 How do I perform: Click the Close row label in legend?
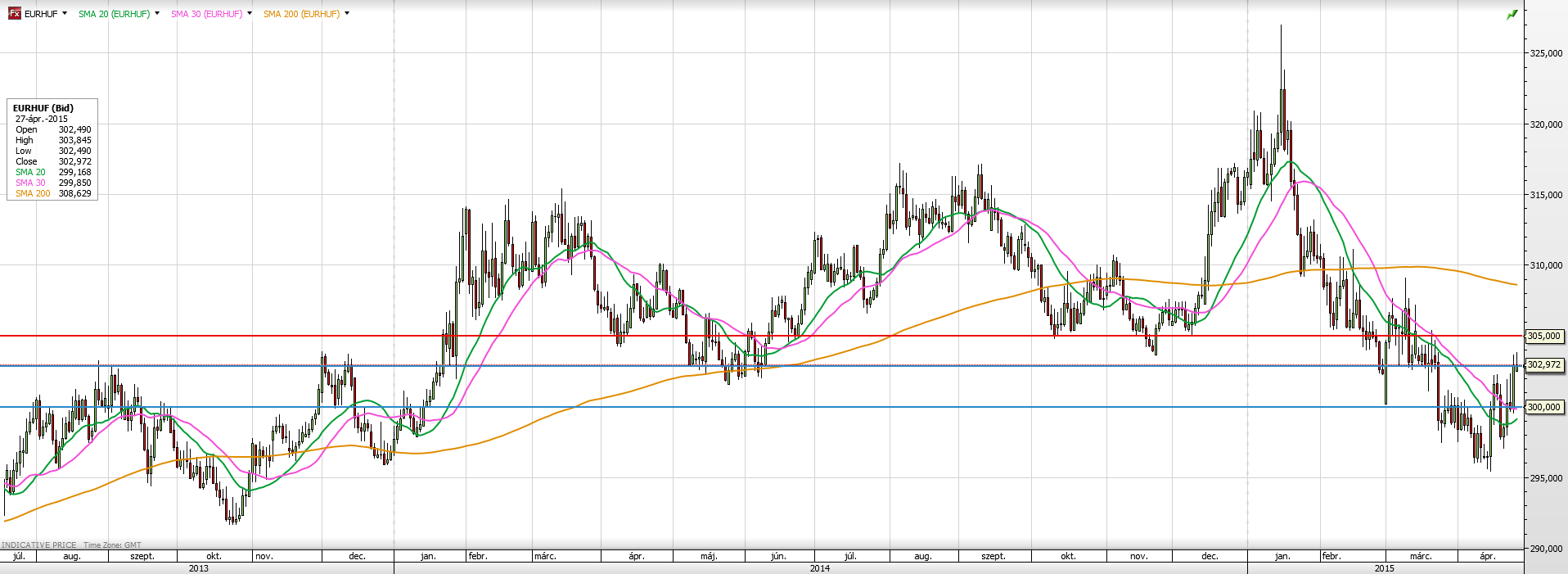[26, 161]
